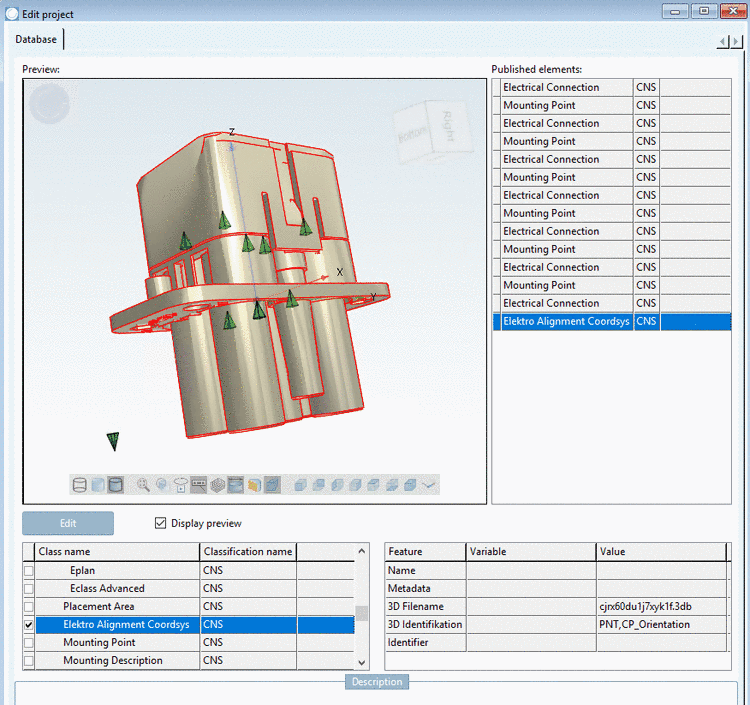
Task: Select Elektro Alignment Coordsys in published elements
Action: 566,321
